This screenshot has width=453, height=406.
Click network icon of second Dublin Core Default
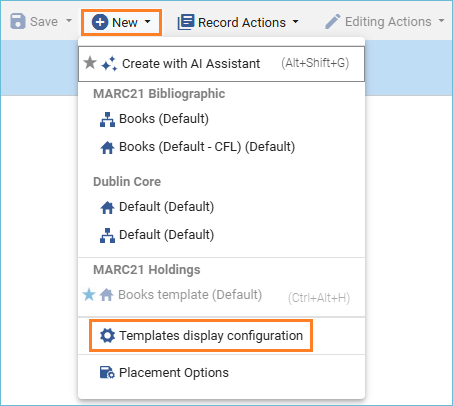(107, 236)
